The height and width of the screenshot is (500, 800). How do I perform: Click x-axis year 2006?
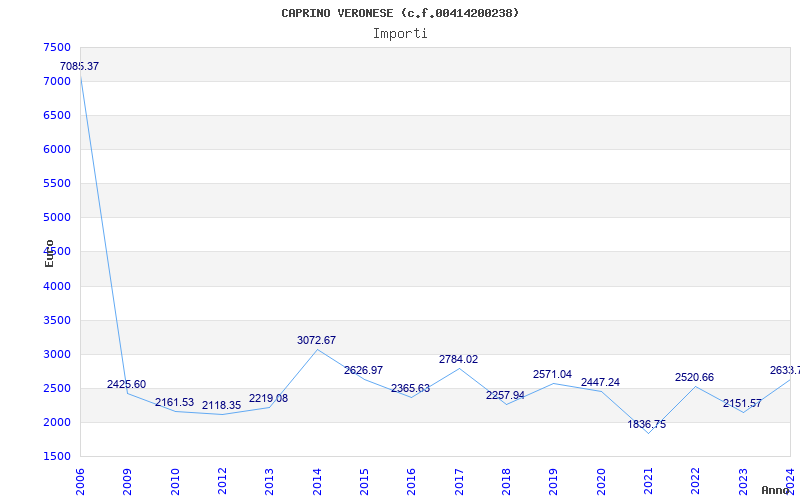point(80,482)
